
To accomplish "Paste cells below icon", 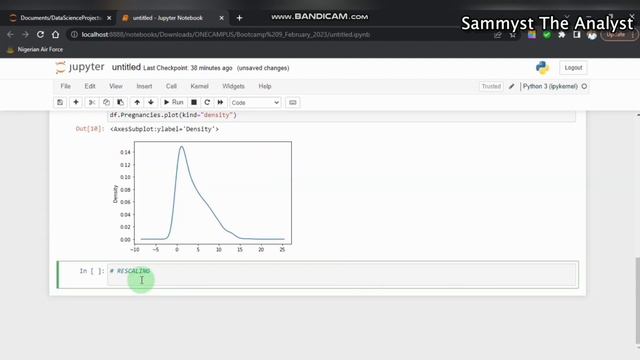I will point(120,102).
